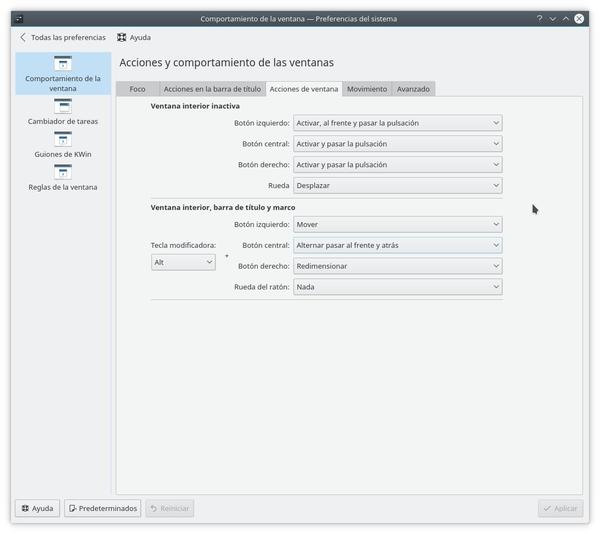The width and height of the screenshot is (600, 534).
Task: Expand Rueda del ratón dropdown showing Nada
Action: click(x=397, y=287)
